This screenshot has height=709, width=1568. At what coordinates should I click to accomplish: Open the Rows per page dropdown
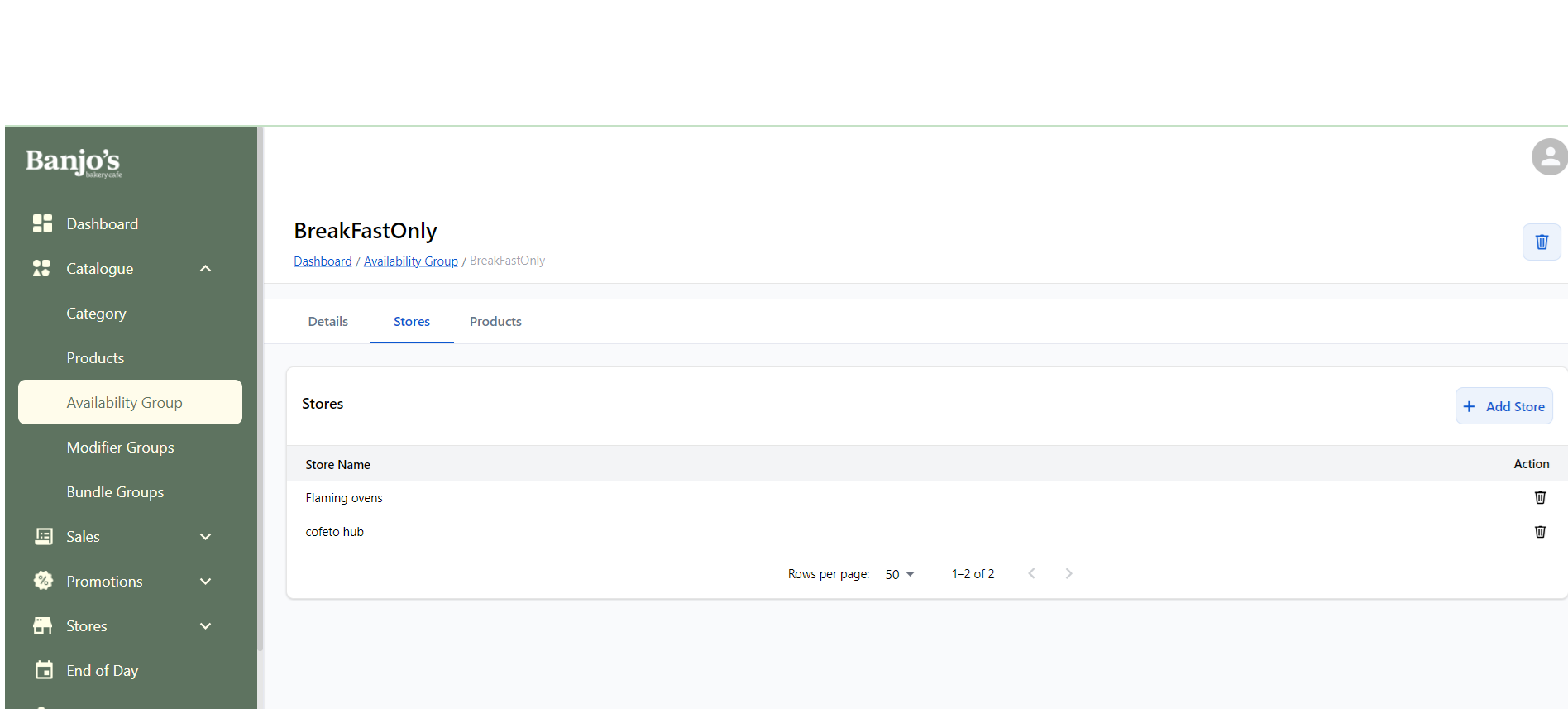[900, 574]
